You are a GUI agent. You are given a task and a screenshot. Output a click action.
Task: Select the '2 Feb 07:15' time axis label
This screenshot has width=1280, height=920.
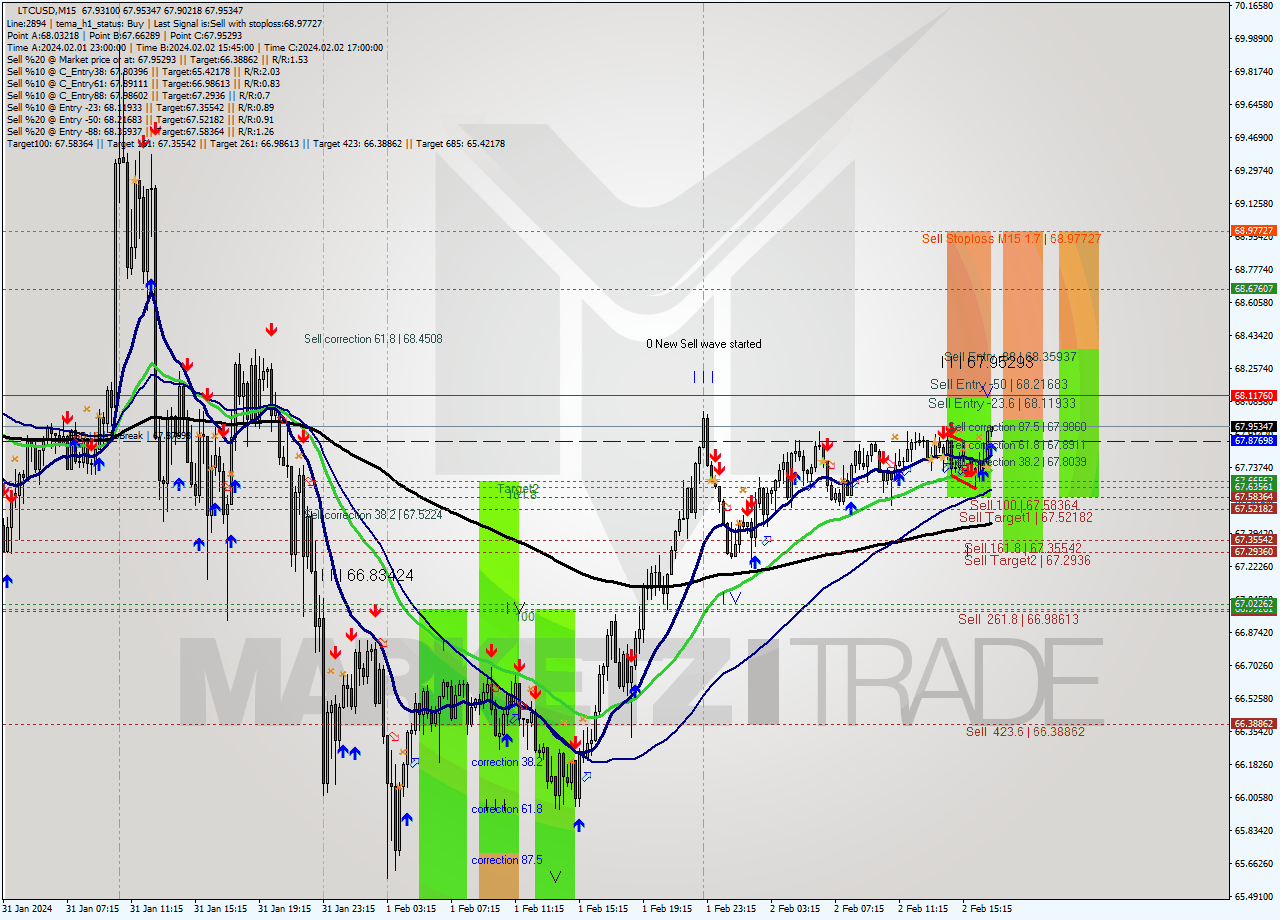859,909
